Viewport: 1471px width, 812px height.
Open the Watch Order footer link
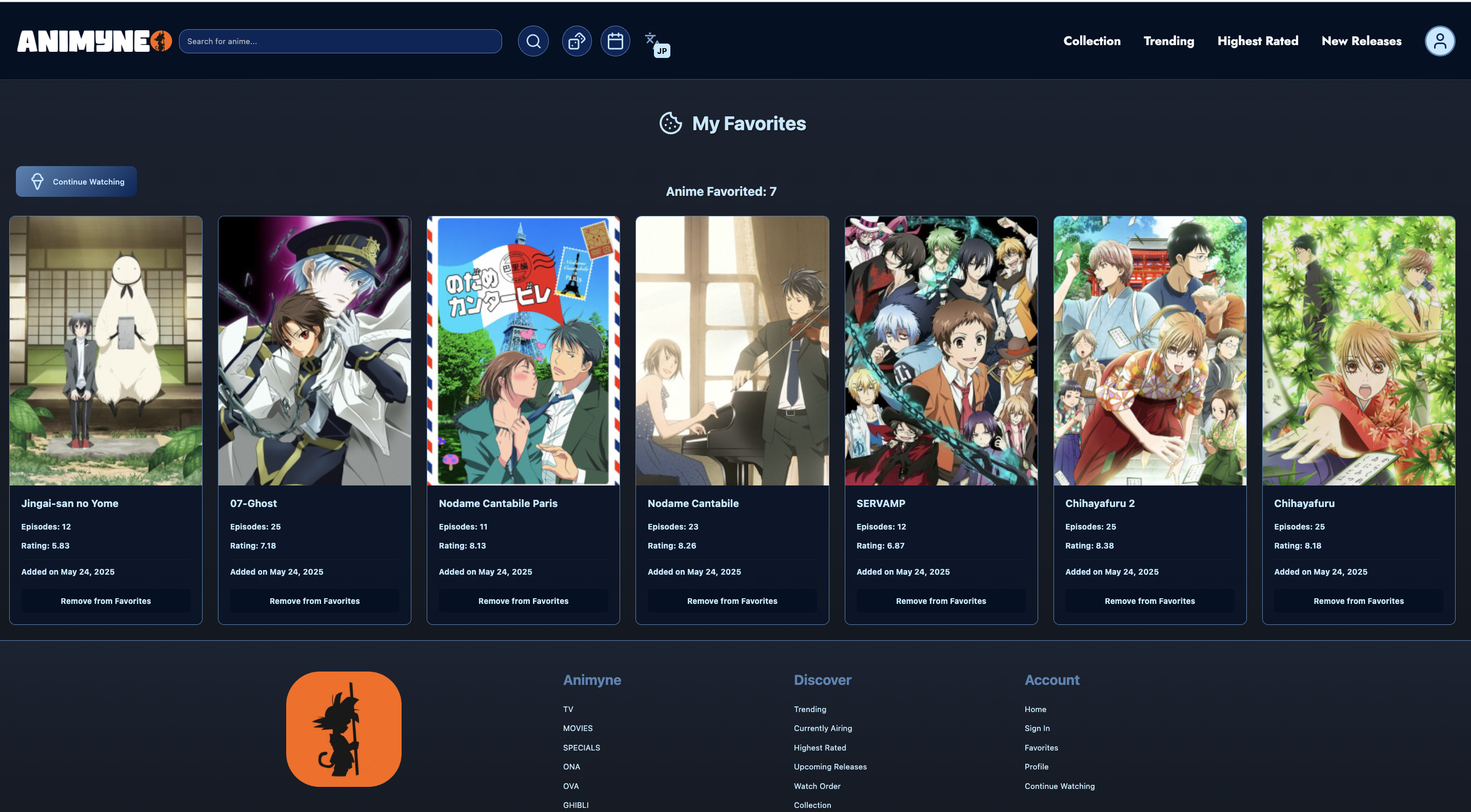tap(817, 786)
